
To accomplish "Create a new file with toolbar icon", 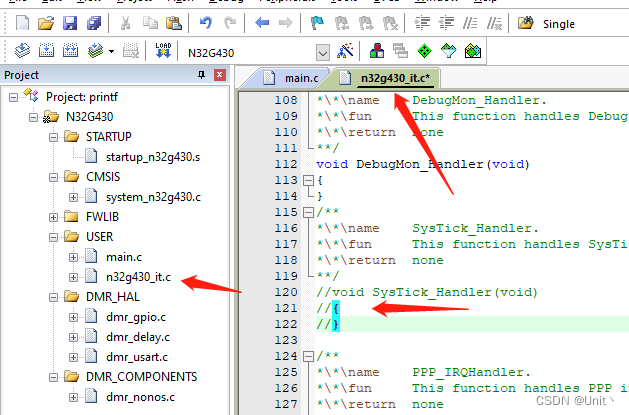I will [x=22, y=23].
